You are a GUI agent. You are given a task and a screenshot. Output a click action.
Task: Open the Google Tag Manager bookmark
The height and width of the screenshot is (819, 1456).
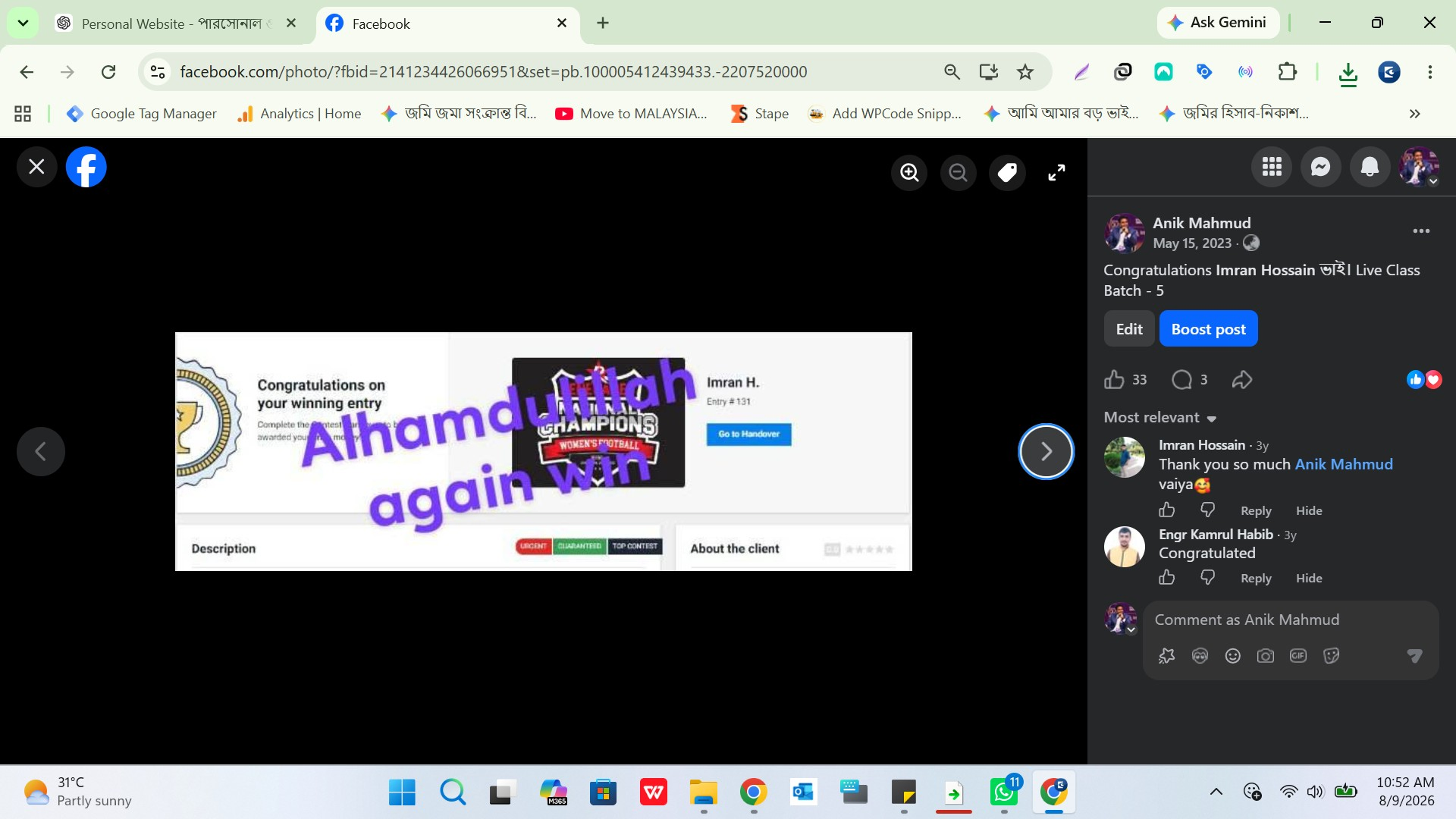click(x=142, y=114)
